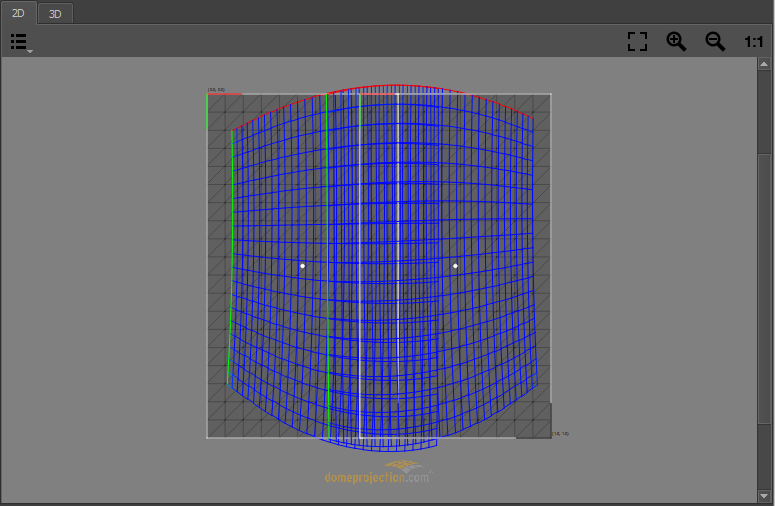Click the fit-to-screen view icon
The image size is (775, 506).
click(637, 41)
